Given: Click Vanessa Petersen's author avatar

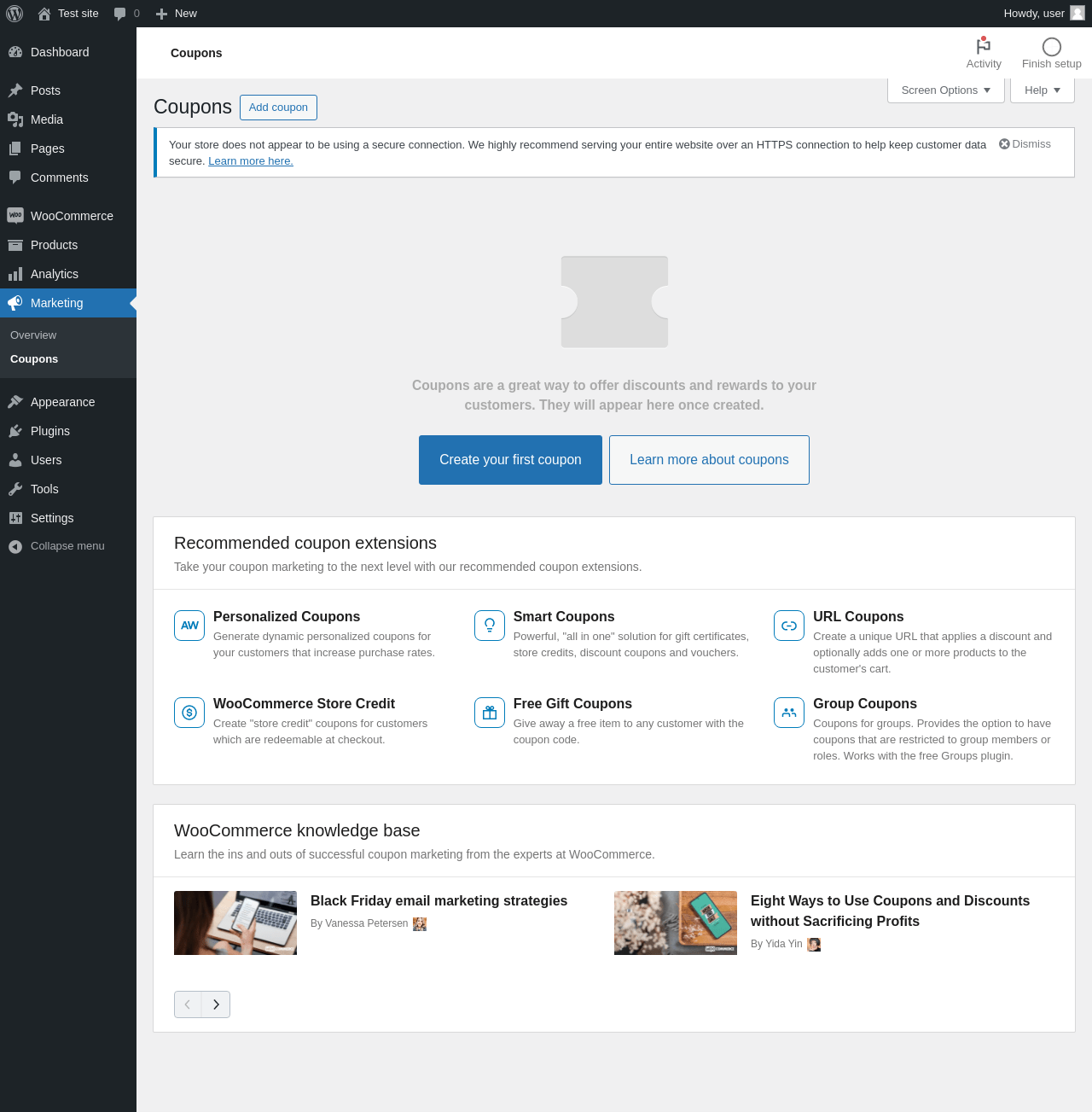Looking at the screenshot, I should click(x=420, y=924).
